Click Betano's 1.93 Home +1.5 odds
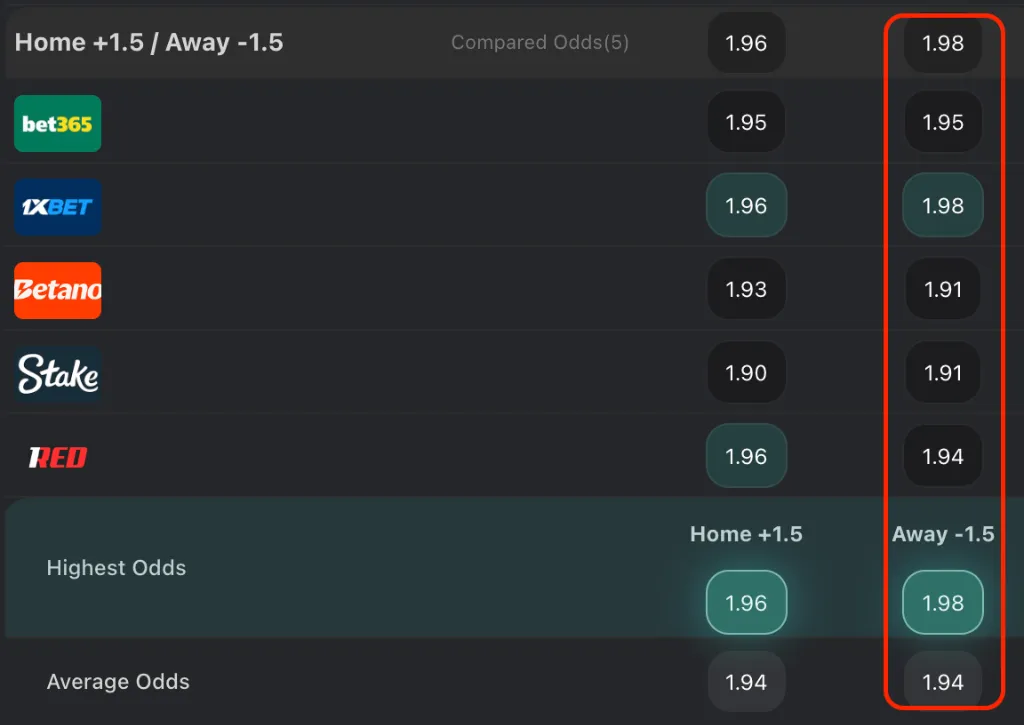The image size is (1024, 725). click(x=746, y=289)
